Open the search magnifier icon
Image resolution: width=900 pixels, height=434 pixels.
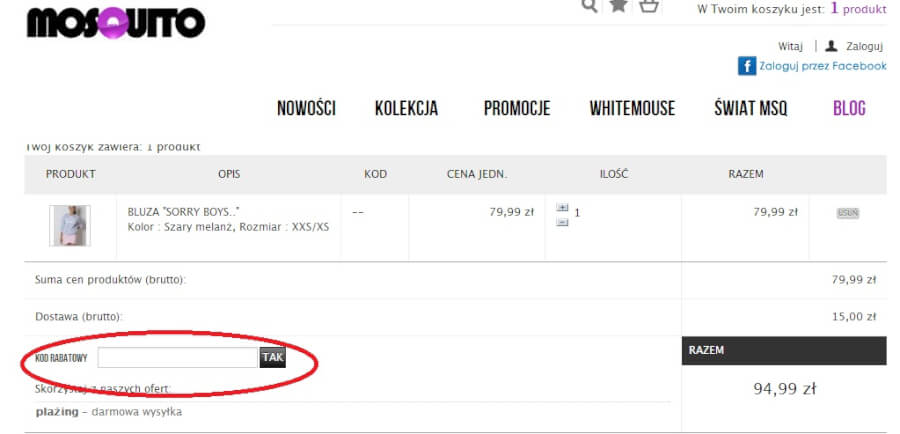click(589, 6)
